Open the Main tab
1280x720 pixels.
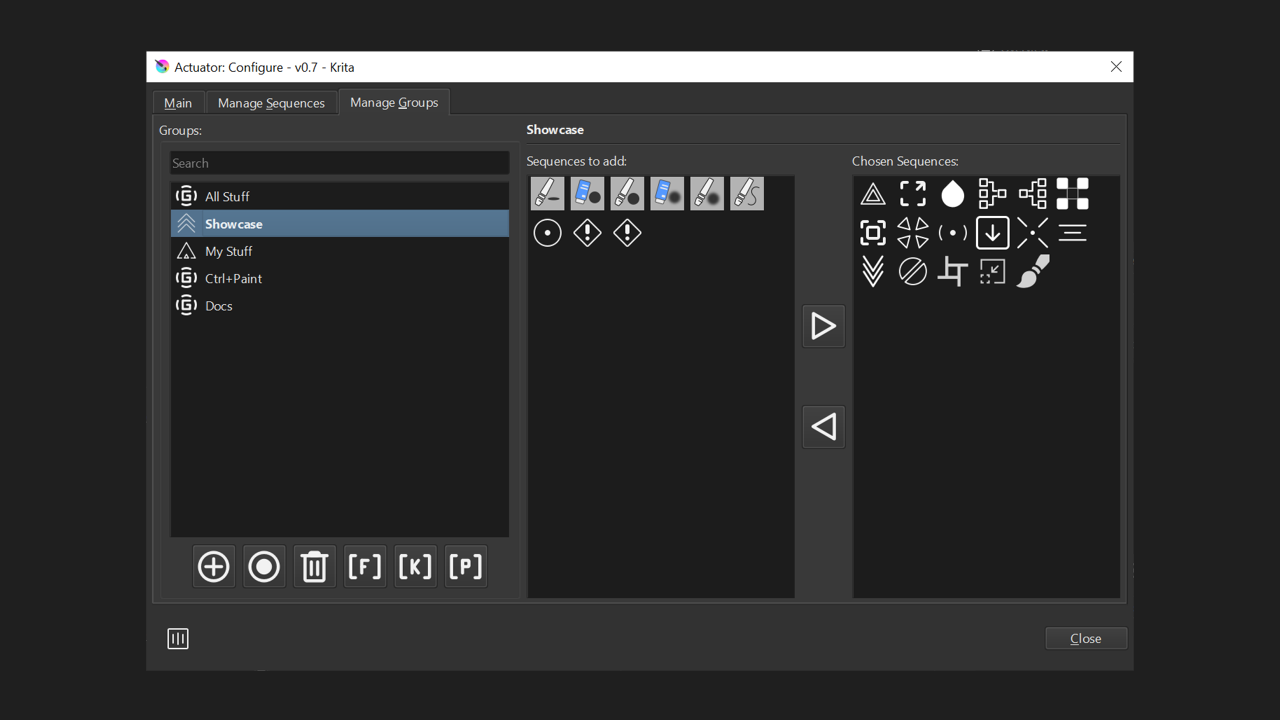point(178,102)
